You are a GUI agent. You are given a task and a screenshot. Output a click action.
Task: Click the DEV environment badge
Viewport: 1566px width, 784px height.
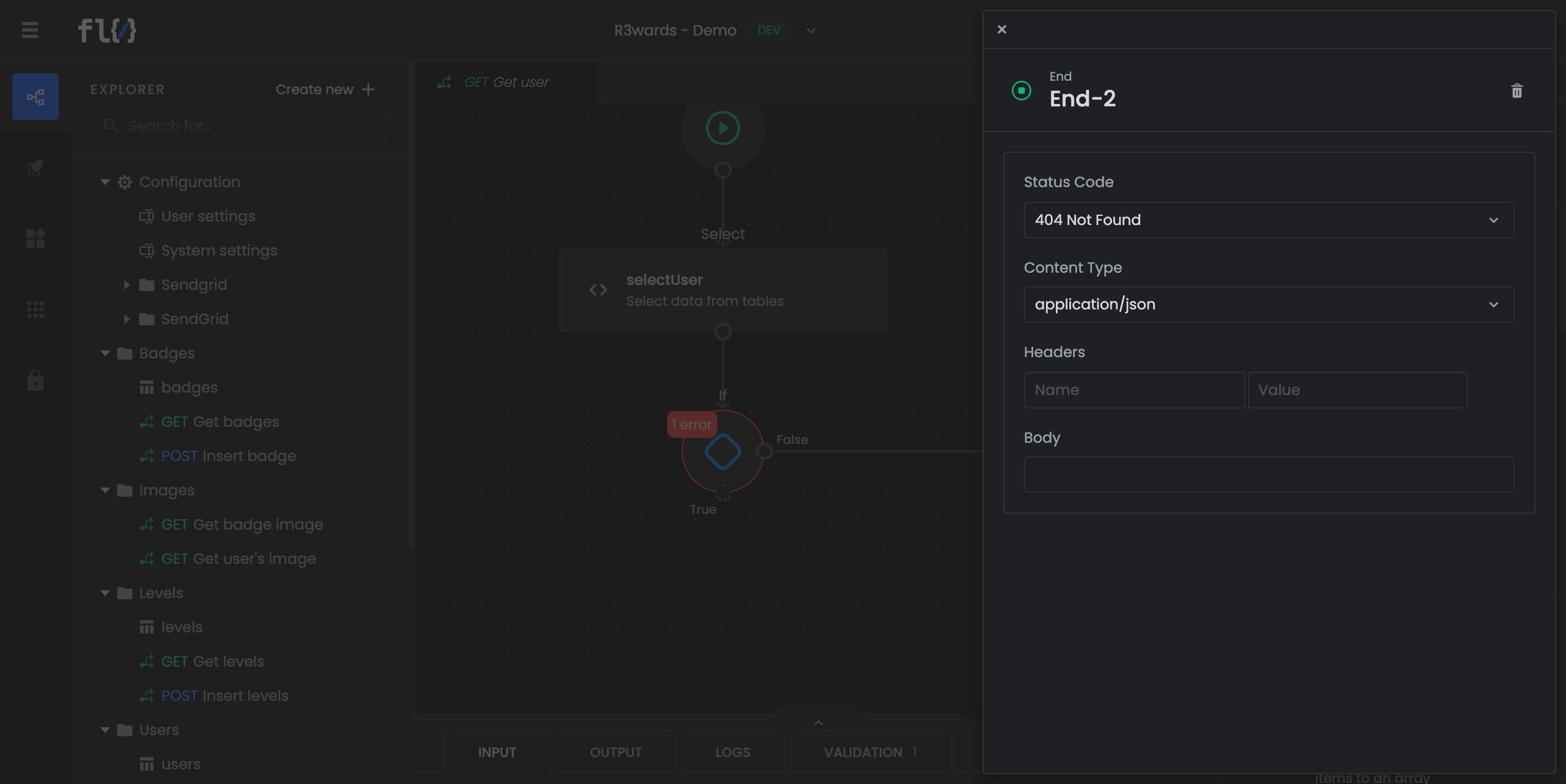768,31
